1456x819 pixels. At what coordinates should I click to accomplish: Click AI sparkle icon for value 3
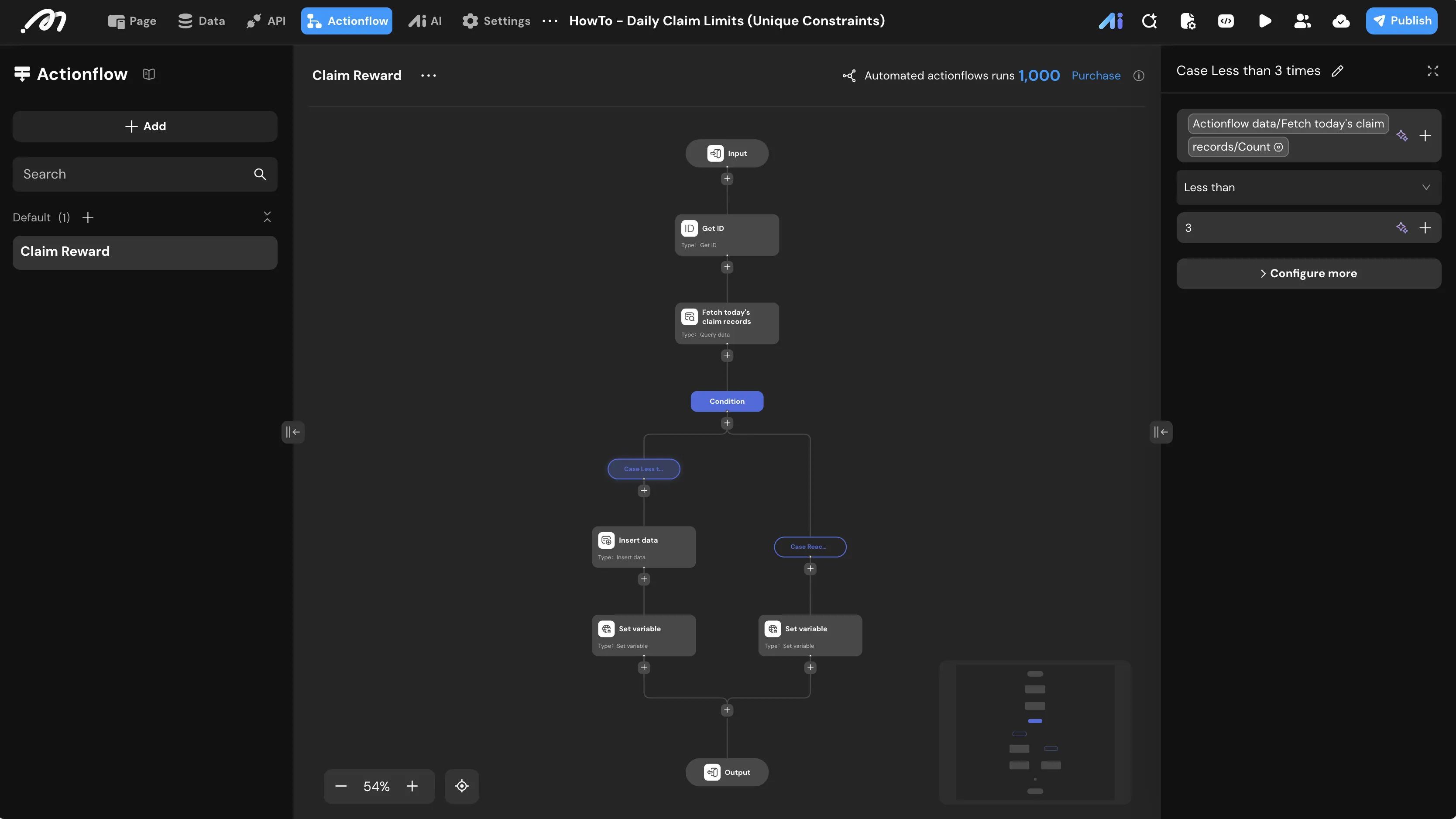point(1402,228)
